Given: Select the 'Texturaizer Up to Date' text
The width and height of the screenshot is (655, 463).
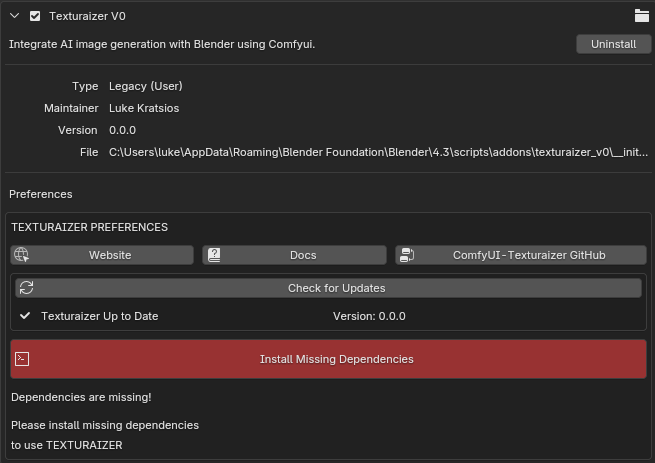Looking at the screenshot, I should (x=99, y=316).
